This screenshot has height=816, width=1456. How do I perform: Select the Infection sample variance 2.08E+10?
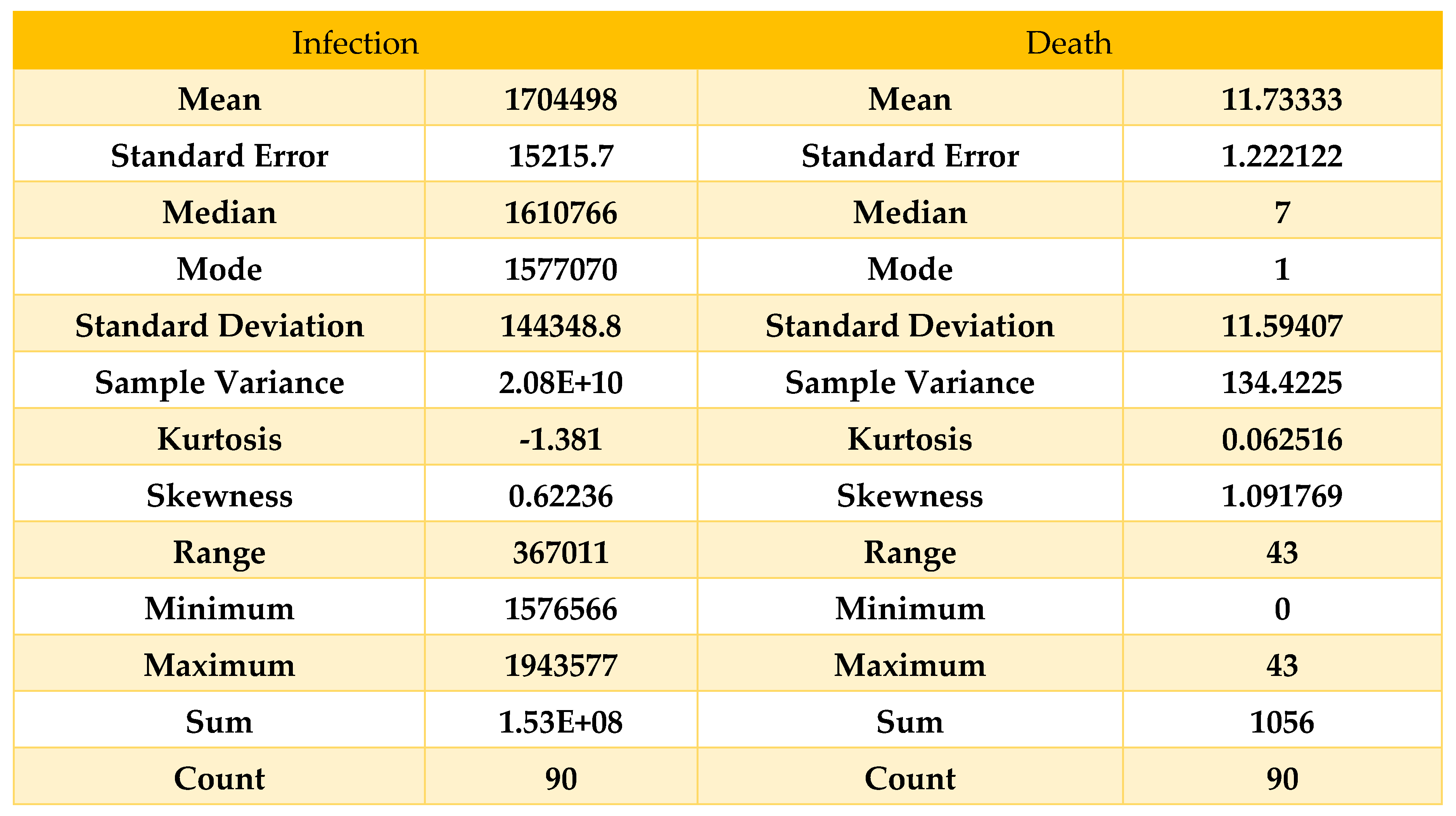pyautogui.click(x=561, y=383)
